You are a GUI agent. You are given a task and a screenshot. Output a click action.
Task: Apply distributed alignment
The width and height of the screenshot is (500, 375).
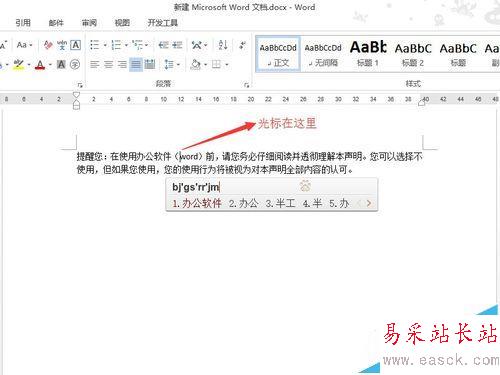pyautogui.click(x=150, y=64)
